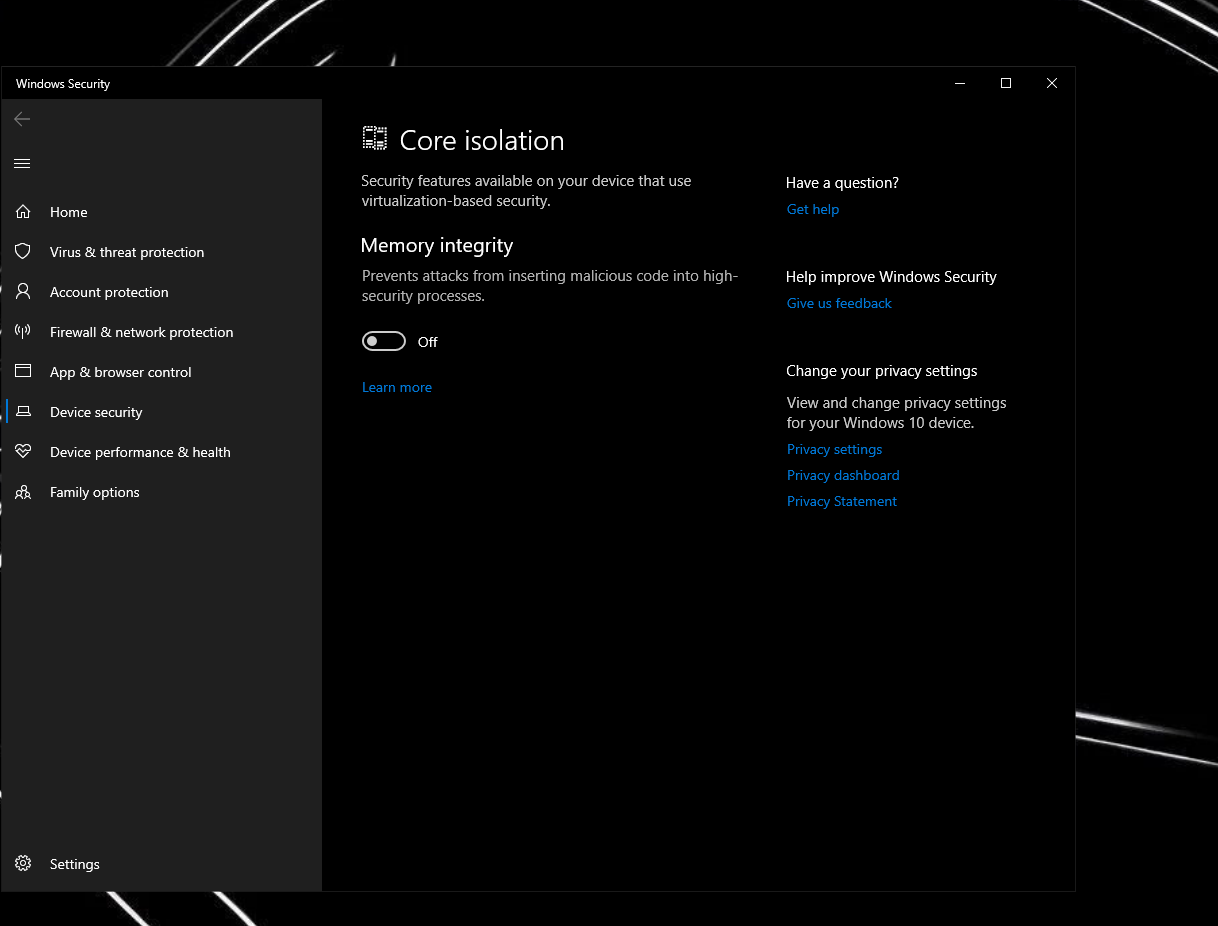Screen dimensions: 1218x926
Task: Click the Get help link
Action: click(813, 209)
